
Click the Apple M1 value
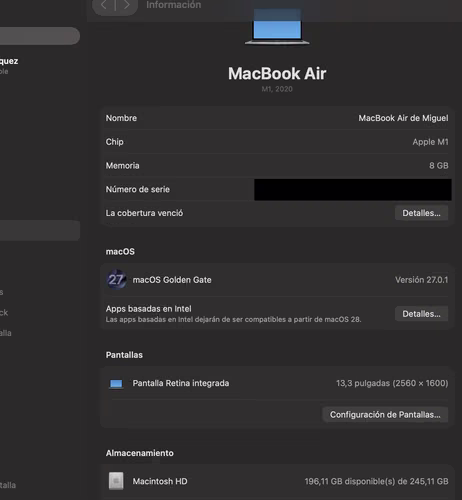pyautogui.click(x=430, y=142)
